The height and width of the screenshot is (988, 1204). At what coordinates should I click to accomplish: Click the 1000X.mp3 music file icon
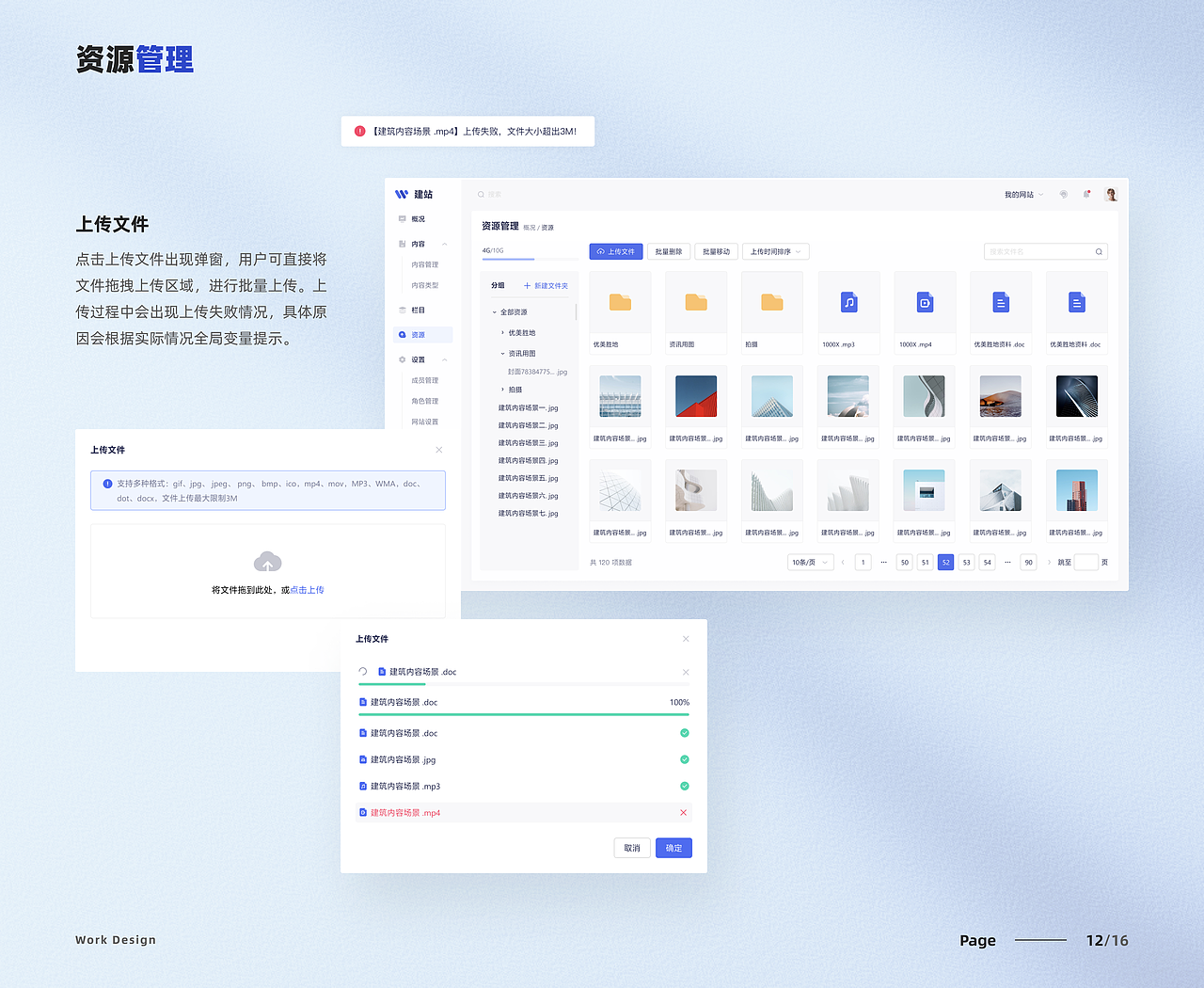[848, 303]
